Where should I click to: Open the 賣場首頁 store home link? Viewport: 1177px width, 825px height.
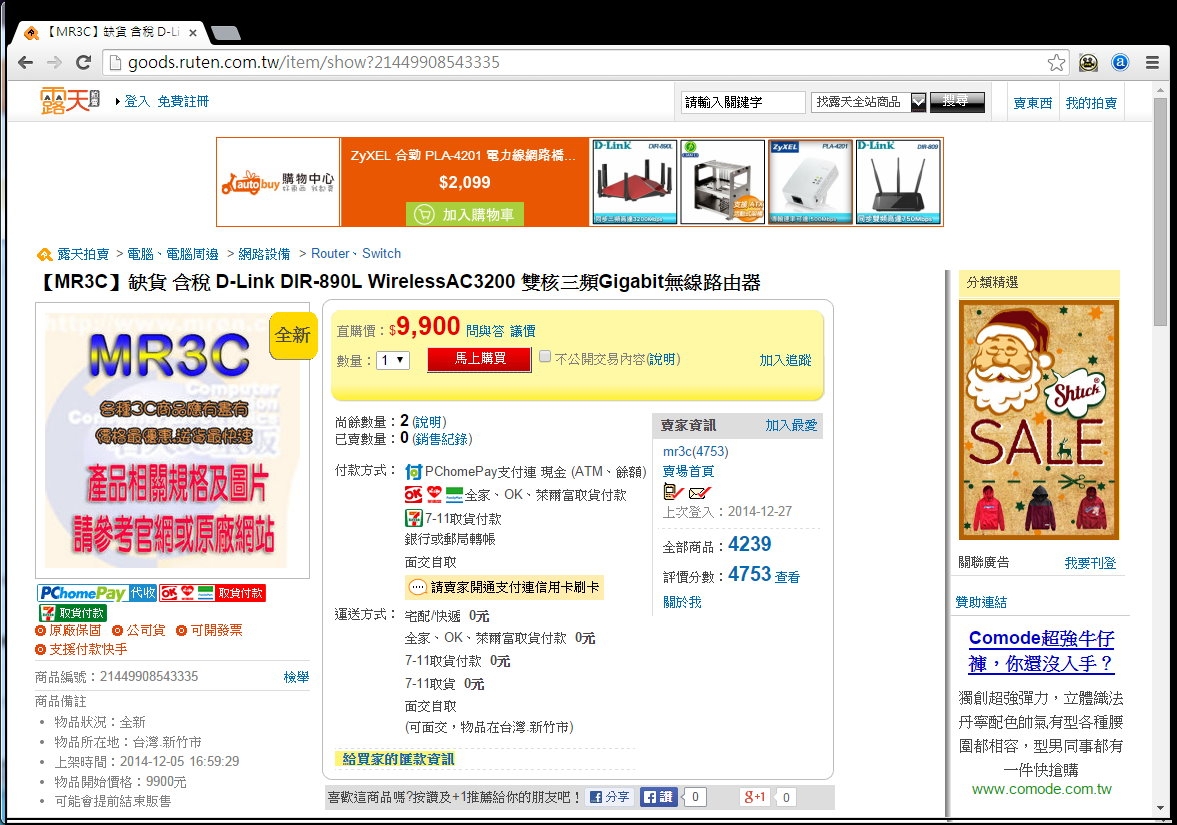(688, 471)
